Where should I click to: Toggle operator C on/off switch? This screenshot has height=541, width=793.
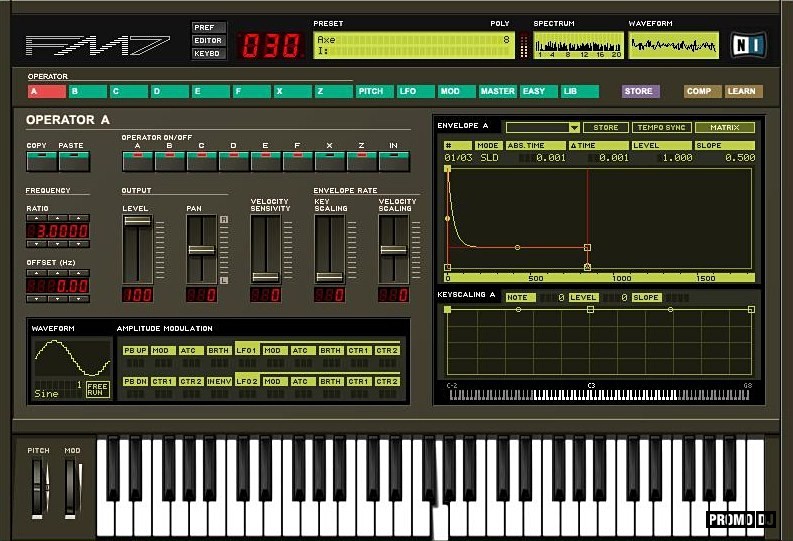point(201,161)
